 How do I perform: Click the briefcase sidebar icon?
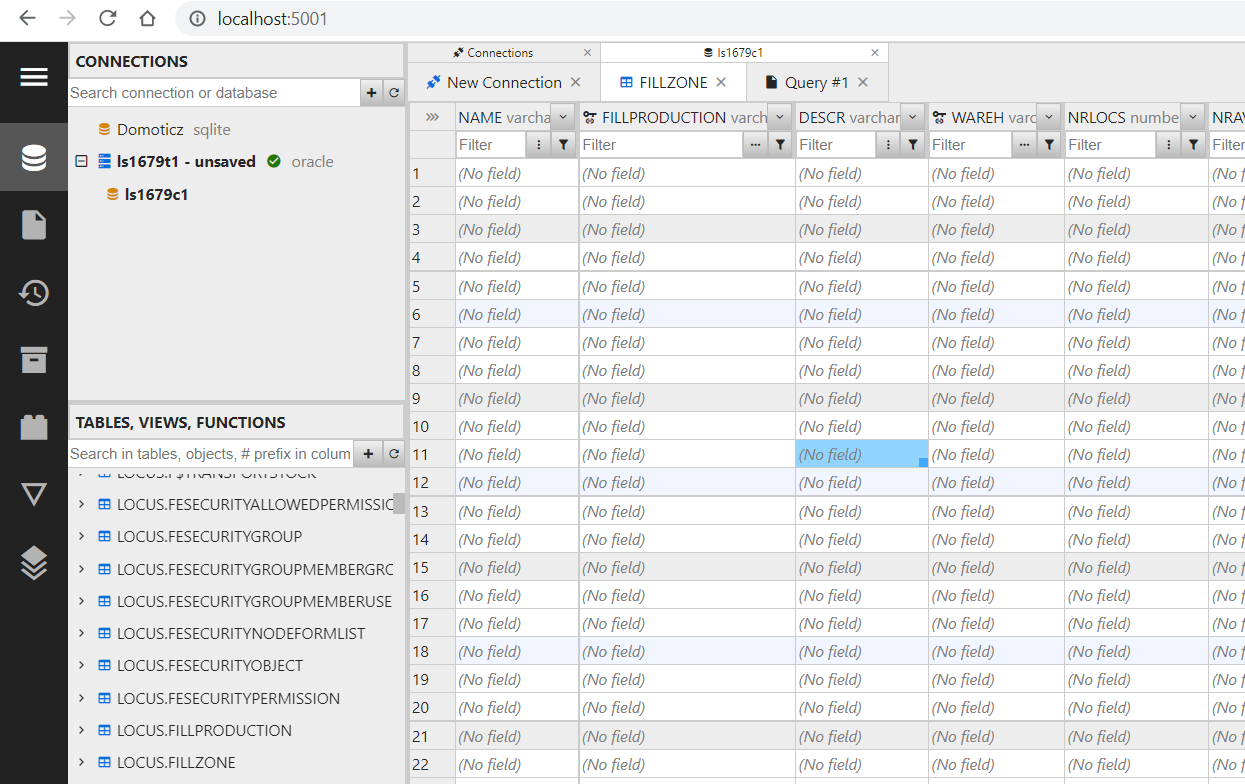(34, 426)
